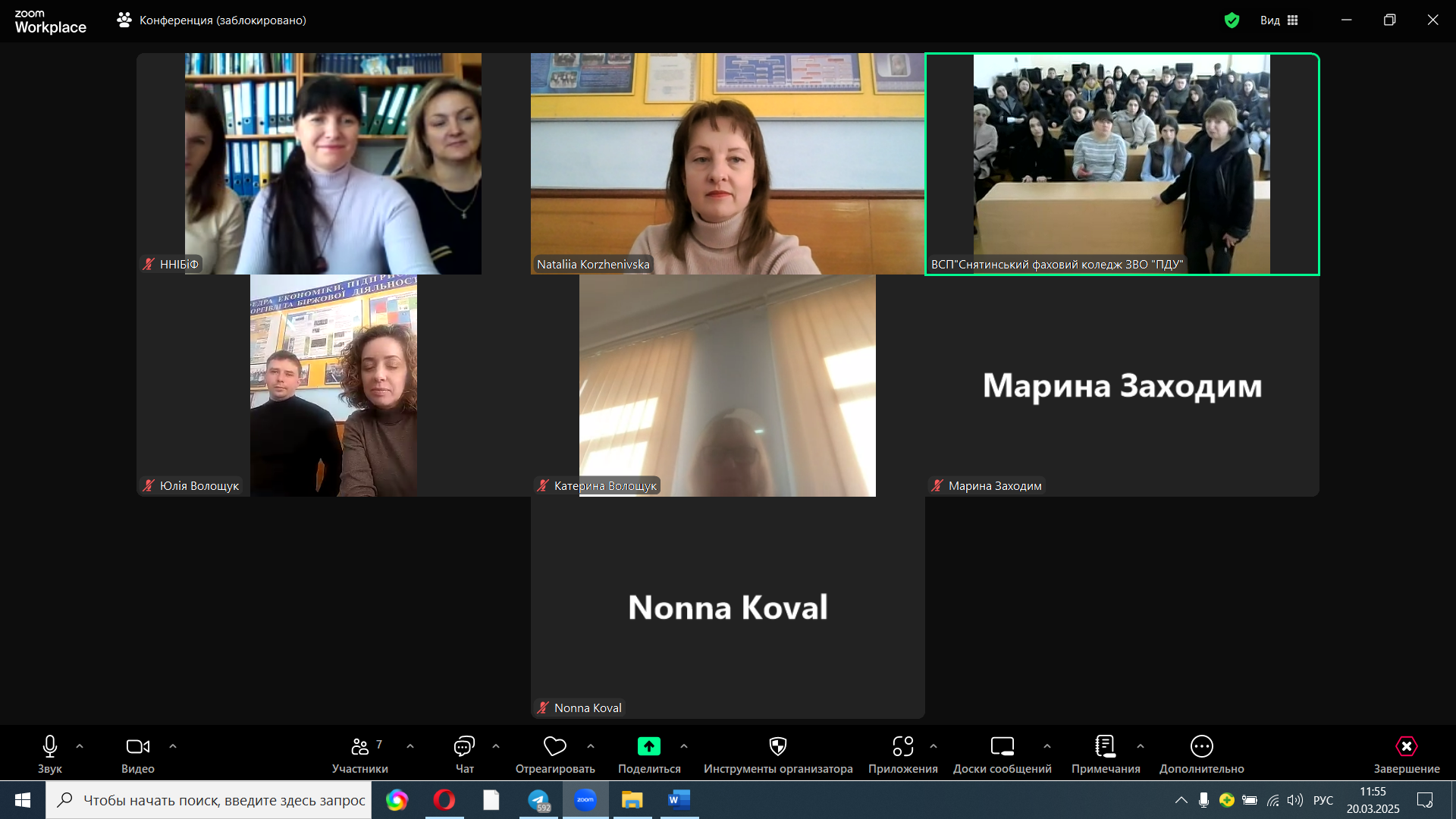
Task: Select Nataliia Korzhenivska video tile
Action: pyautogui.click(x=726, y=163)
